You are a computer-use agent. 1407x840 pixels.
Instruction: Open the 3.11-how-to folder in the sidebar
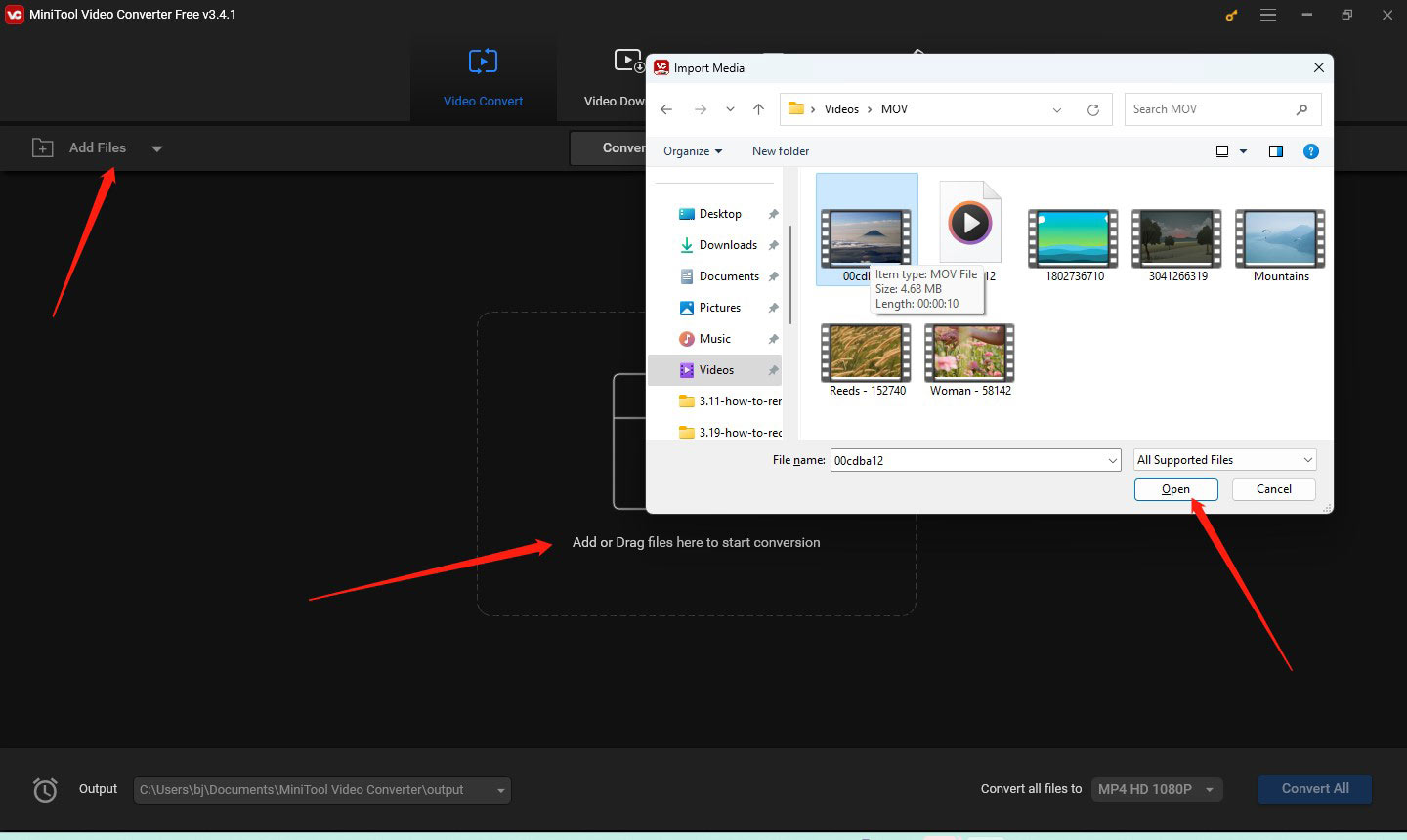[x=730, y=401]
